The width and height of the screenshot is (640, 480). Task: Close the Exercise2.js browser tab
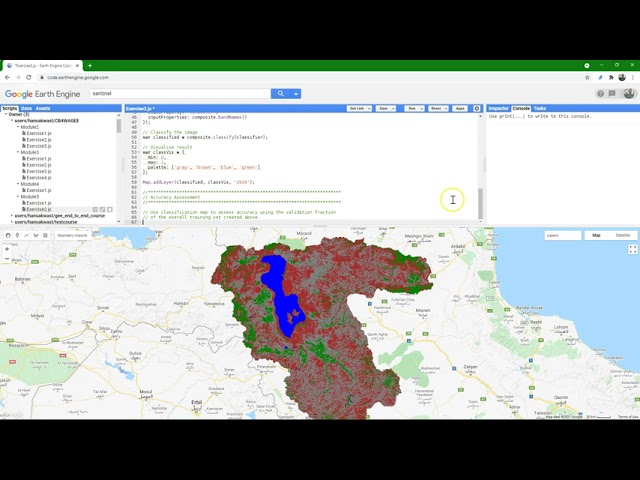point(78,65)
